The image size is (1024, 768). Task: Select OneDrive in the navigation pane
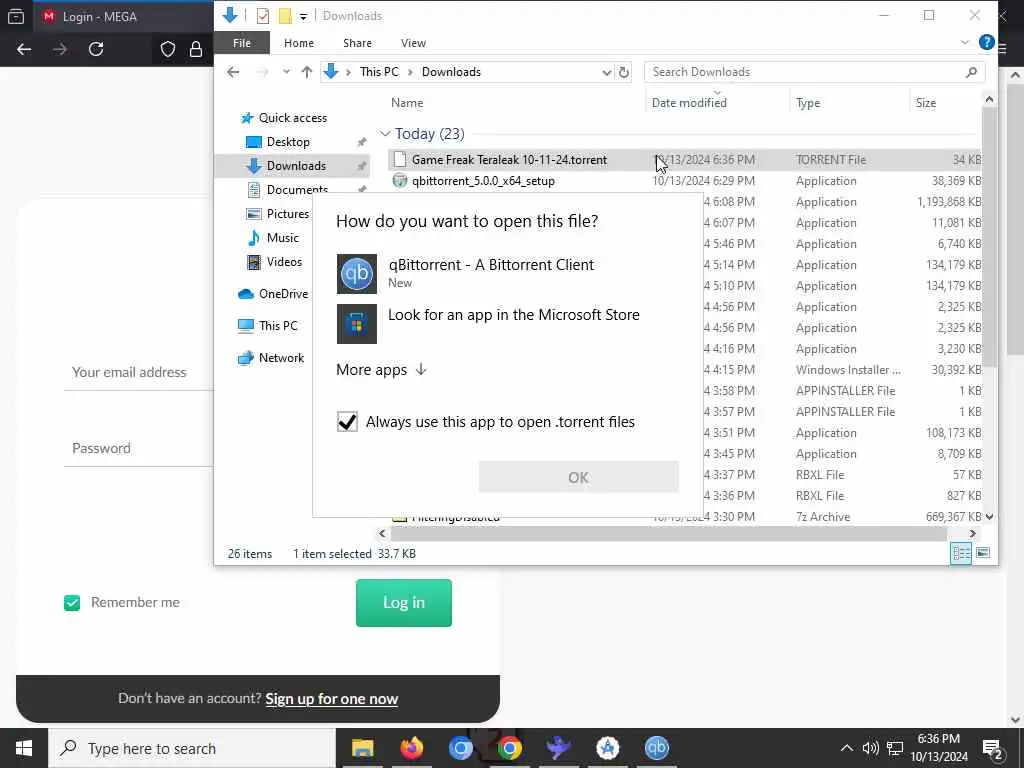[x=283, y=294]
